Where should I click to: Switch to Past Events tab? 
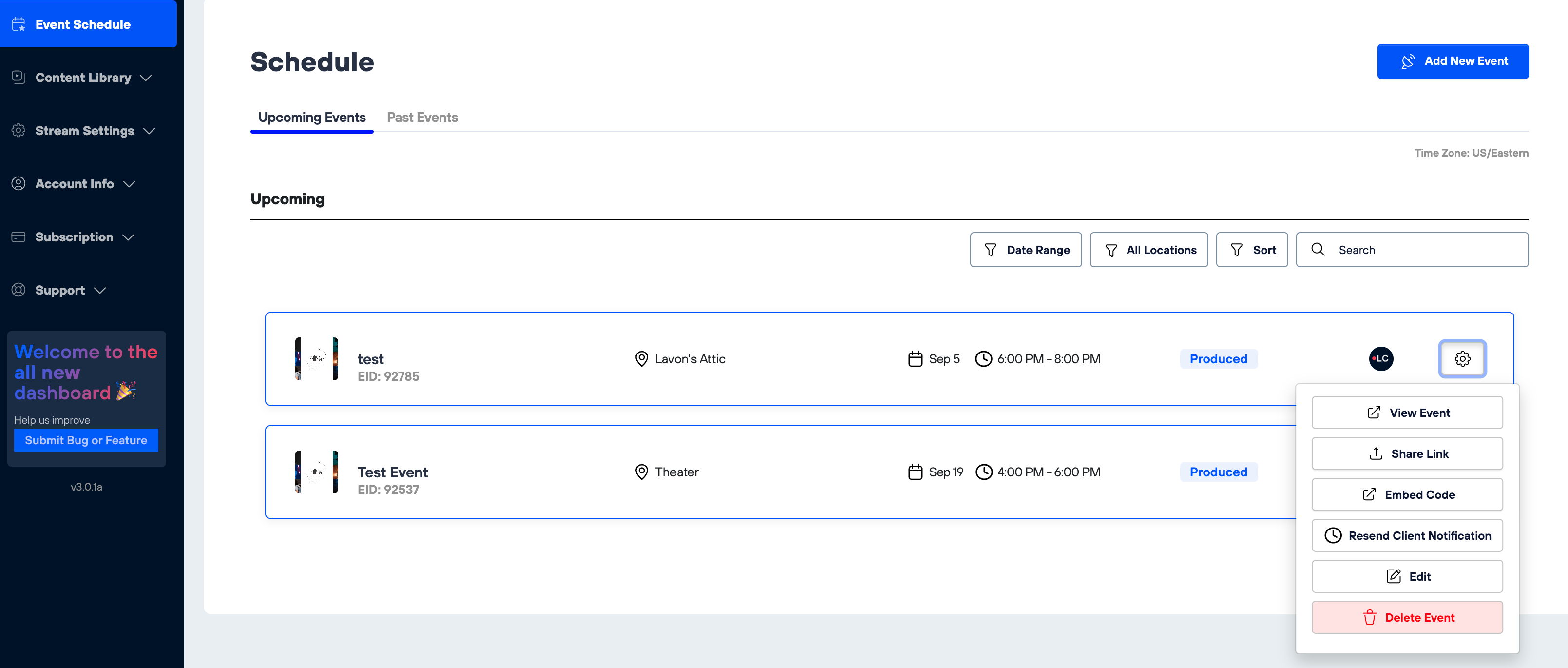[x=422, y=118]
